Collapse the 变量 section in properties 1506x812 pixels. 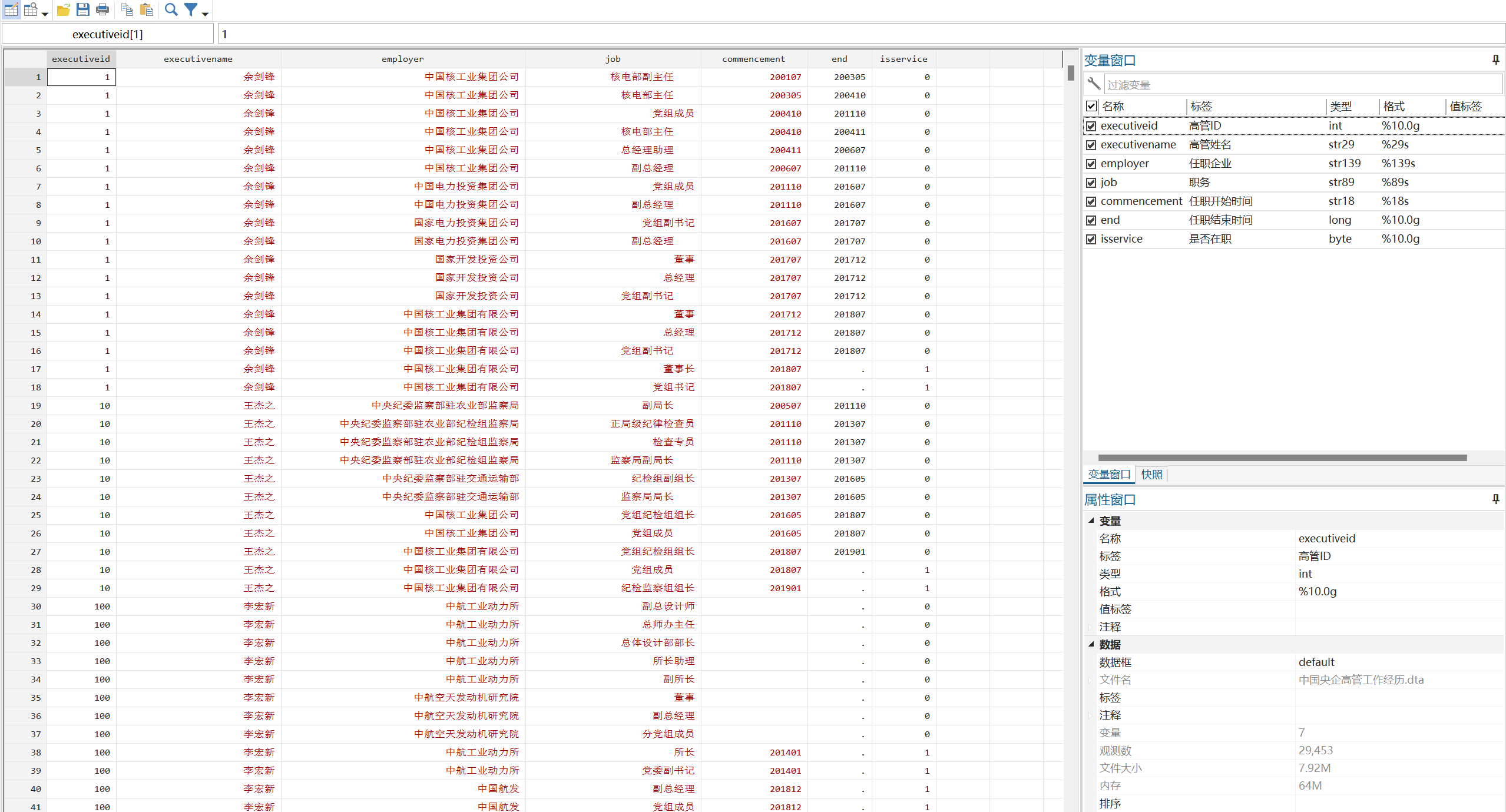[x=1091, y=521]
